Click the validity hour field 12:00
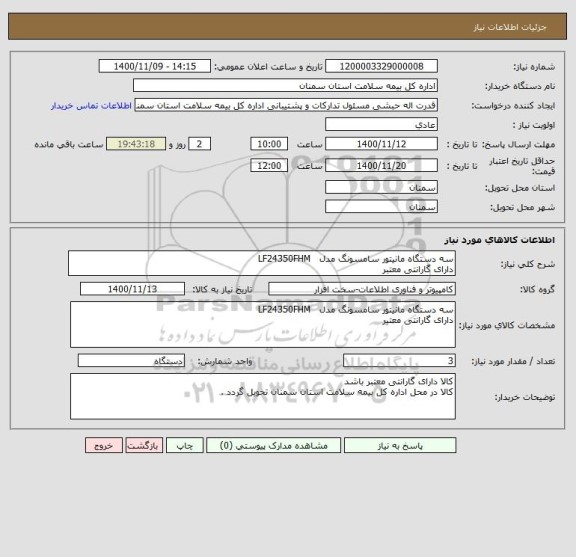Viewport: 576px width, 557px height. (x=269, y=166)
